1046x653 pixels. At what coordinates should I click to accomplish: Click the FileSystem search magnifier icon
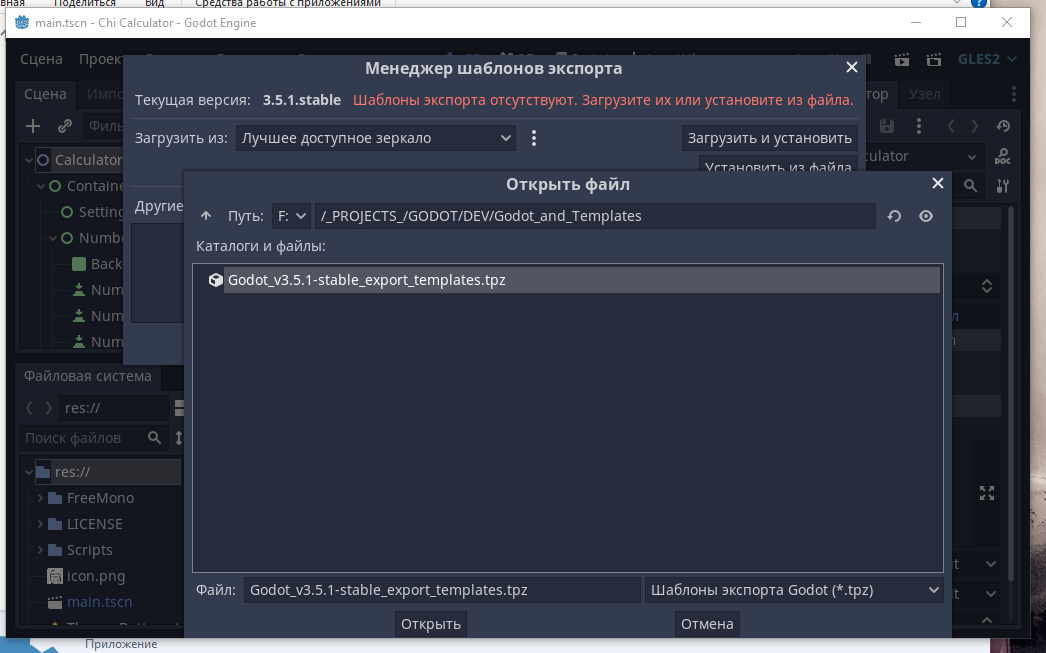coord(154,438)
